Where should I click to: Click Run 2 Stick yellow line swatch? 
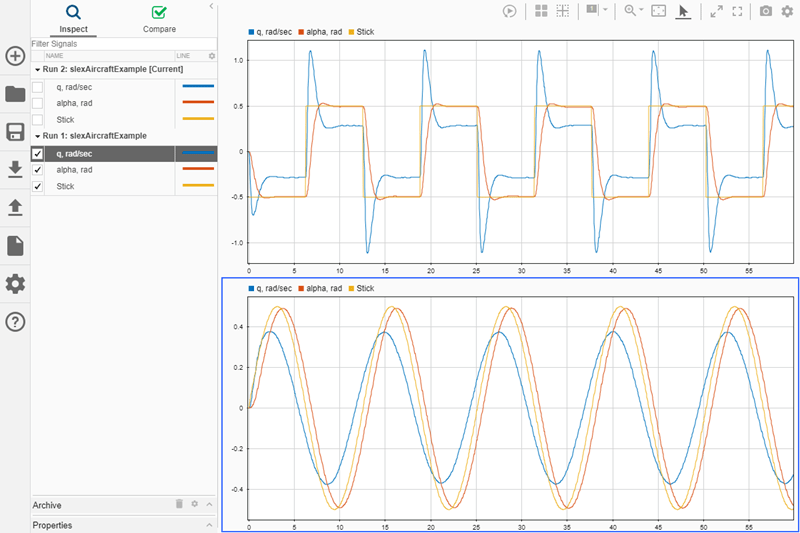198,118
